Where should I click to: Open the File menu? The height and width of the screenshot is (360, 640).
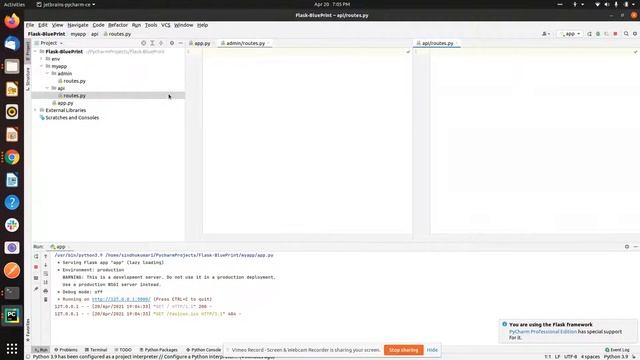coord(30,25)
